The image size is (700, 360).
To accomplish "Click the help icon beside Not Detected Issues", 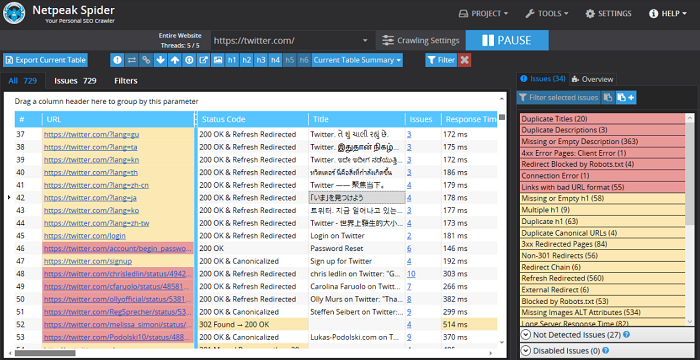I will pyautogui.click(x=626, y=335).
